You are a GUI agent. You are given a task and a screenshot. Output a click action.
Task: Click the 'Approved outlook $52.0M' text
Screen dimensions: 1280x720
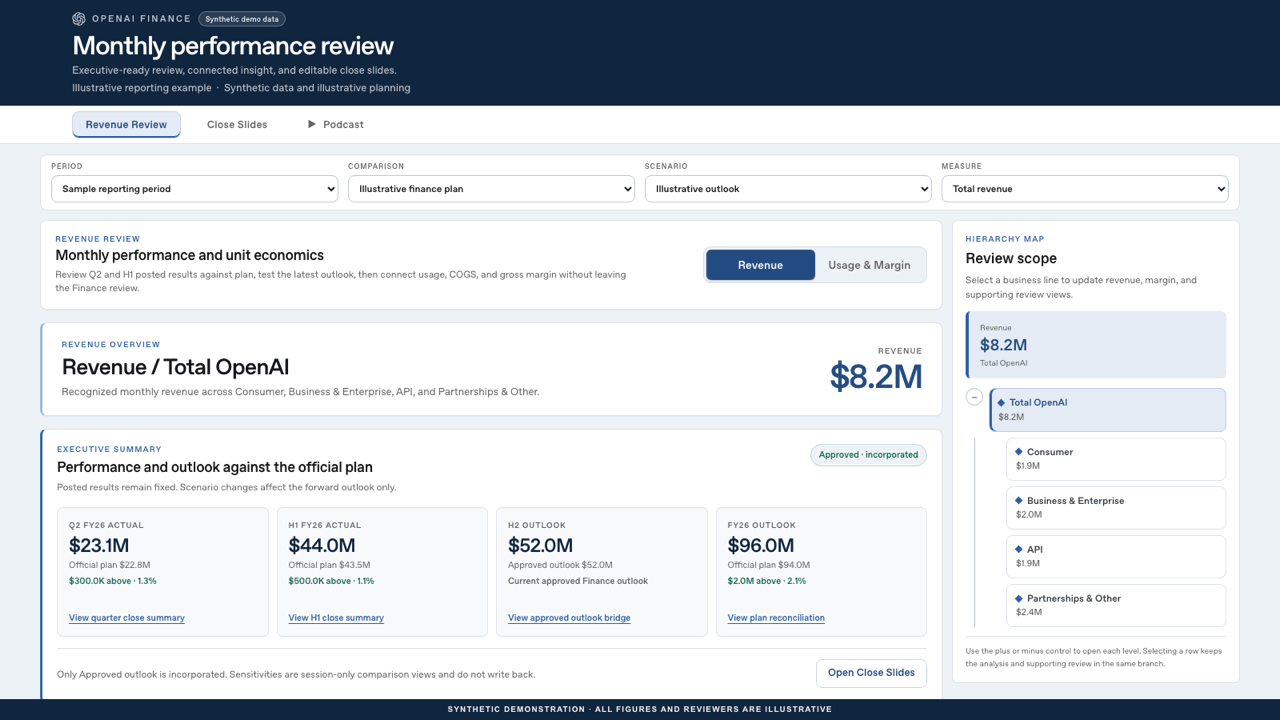pos(560,566)
